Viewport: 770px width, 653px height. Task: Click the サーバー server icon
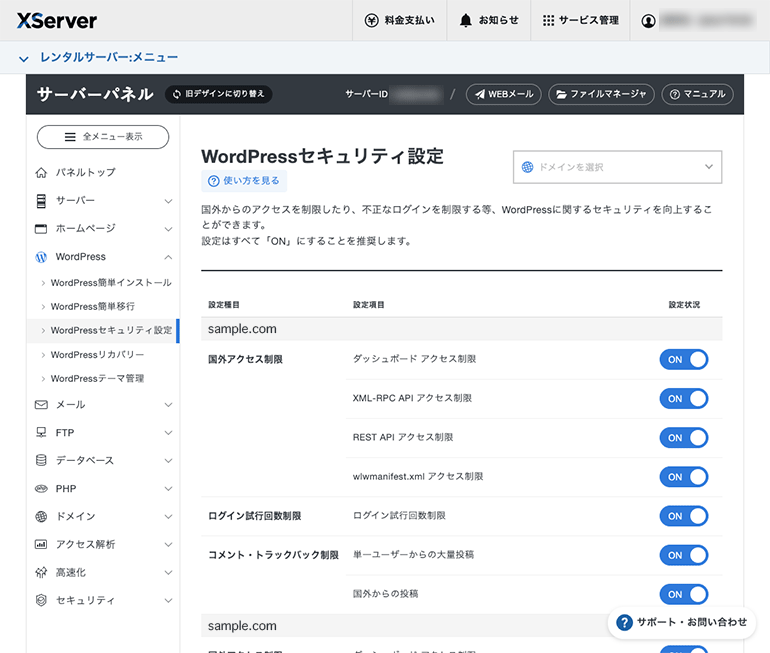(x=41, y=201)
